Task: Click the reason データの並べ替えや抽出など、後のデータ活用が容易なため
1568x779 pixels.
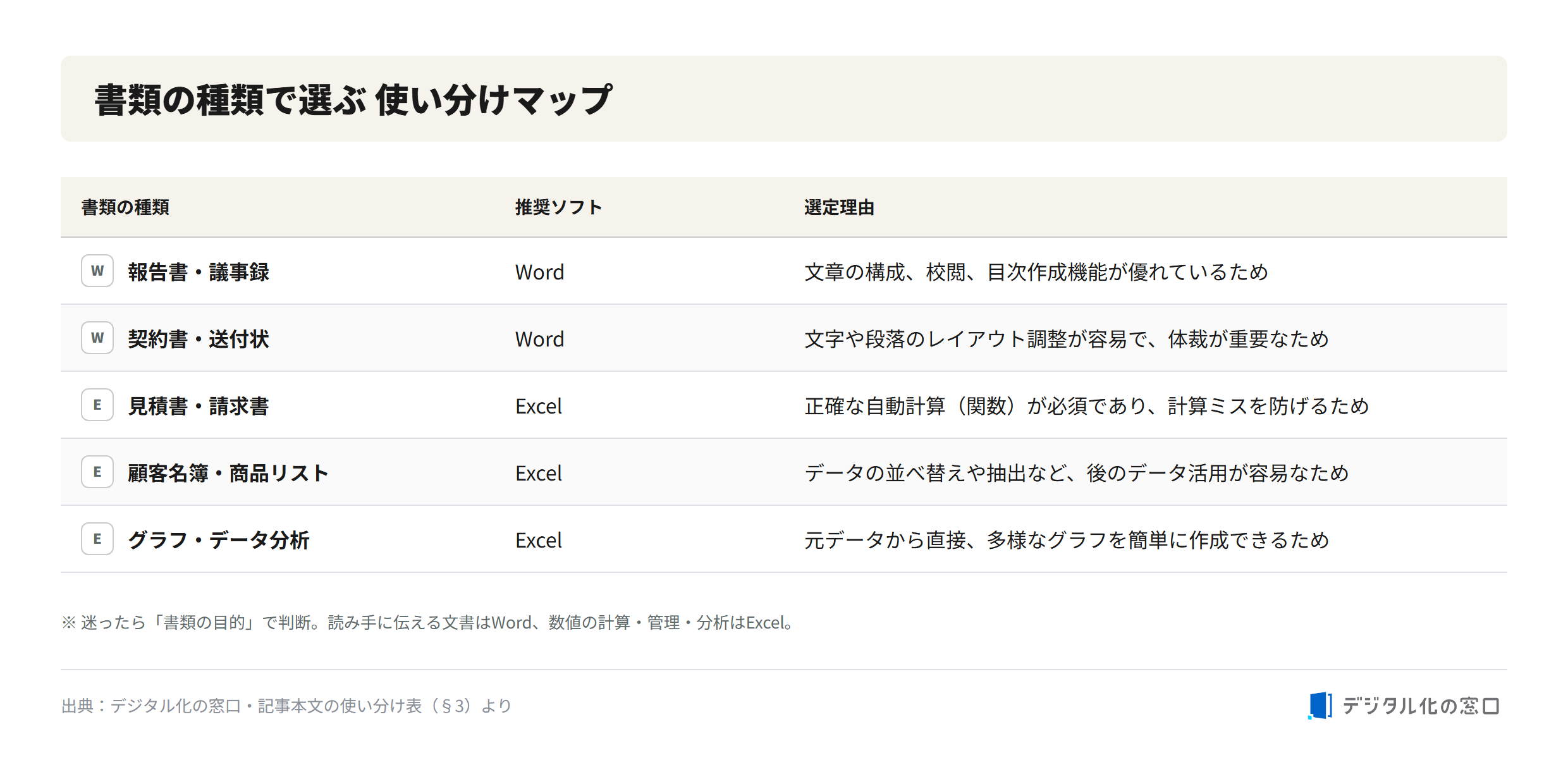Action: click(1077, 473)
